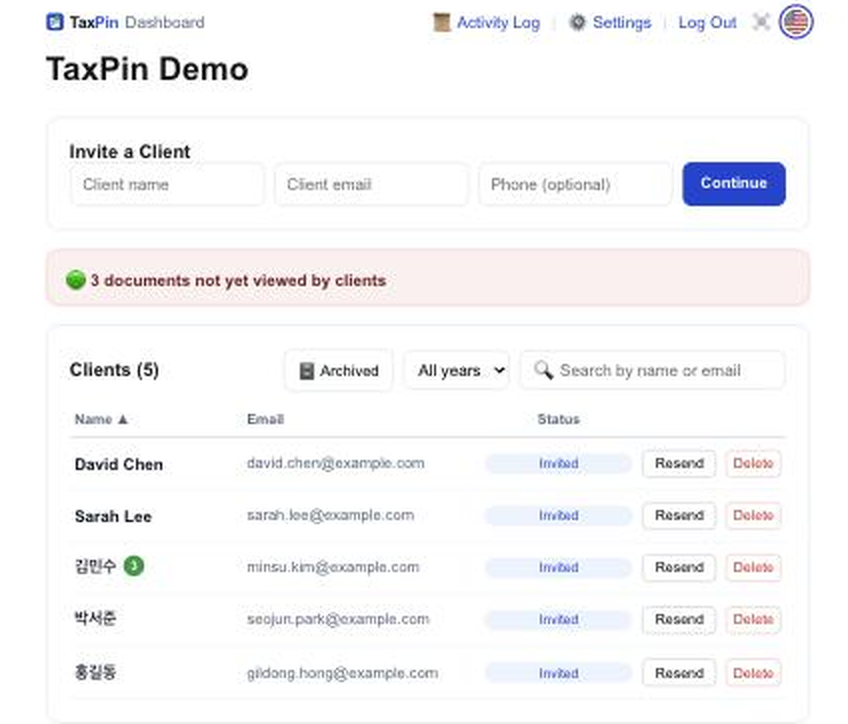Open the US flag language selector
Screen dimensions: 848x724
click(796, 22)
